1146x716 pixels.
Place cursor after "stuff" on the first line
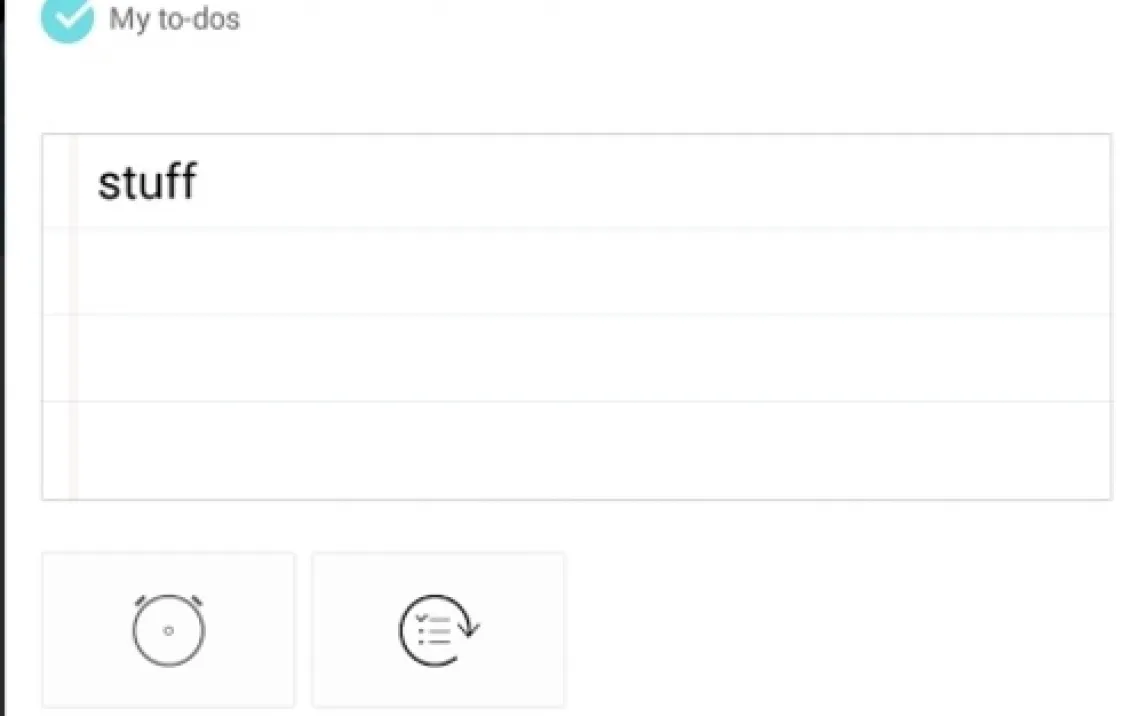coord(202,183)
